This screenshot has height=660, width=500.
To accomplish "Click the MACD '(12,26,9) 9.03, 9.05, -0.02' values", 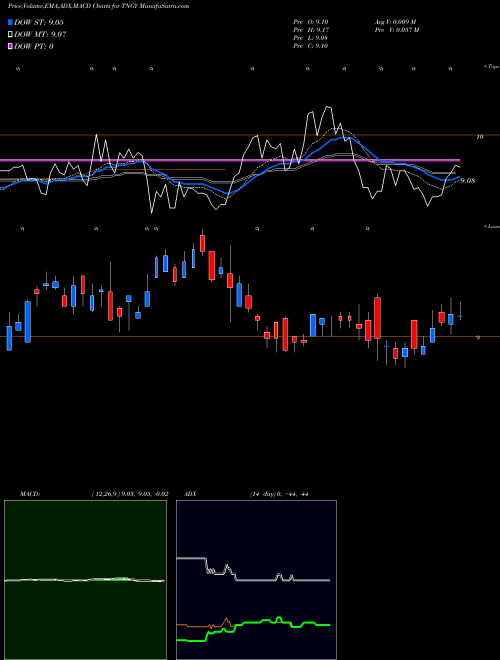I will (130, 494).
